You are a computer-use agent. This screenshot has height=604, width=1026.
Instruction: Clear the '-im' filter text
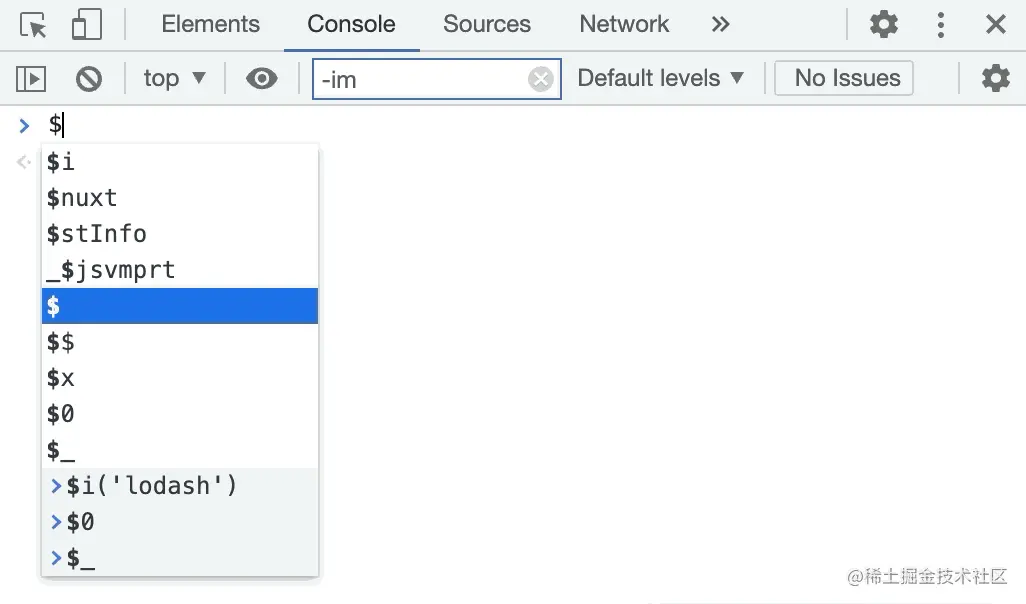(540, 79)
